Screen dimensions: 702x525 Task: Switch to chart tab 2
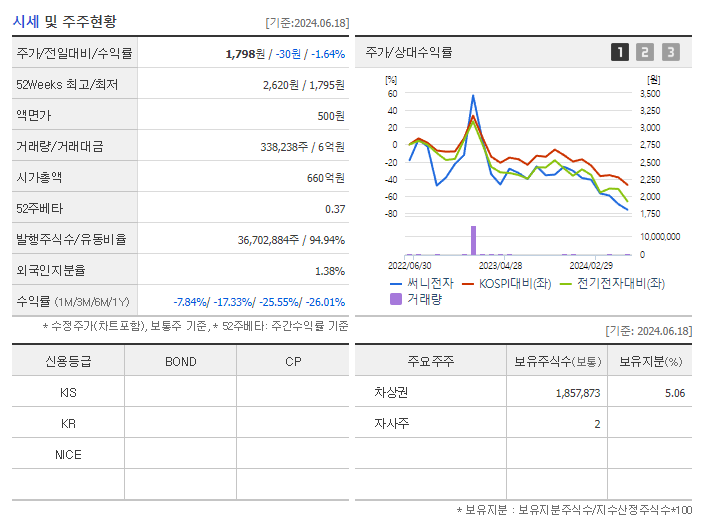click(x=645, y=52)
